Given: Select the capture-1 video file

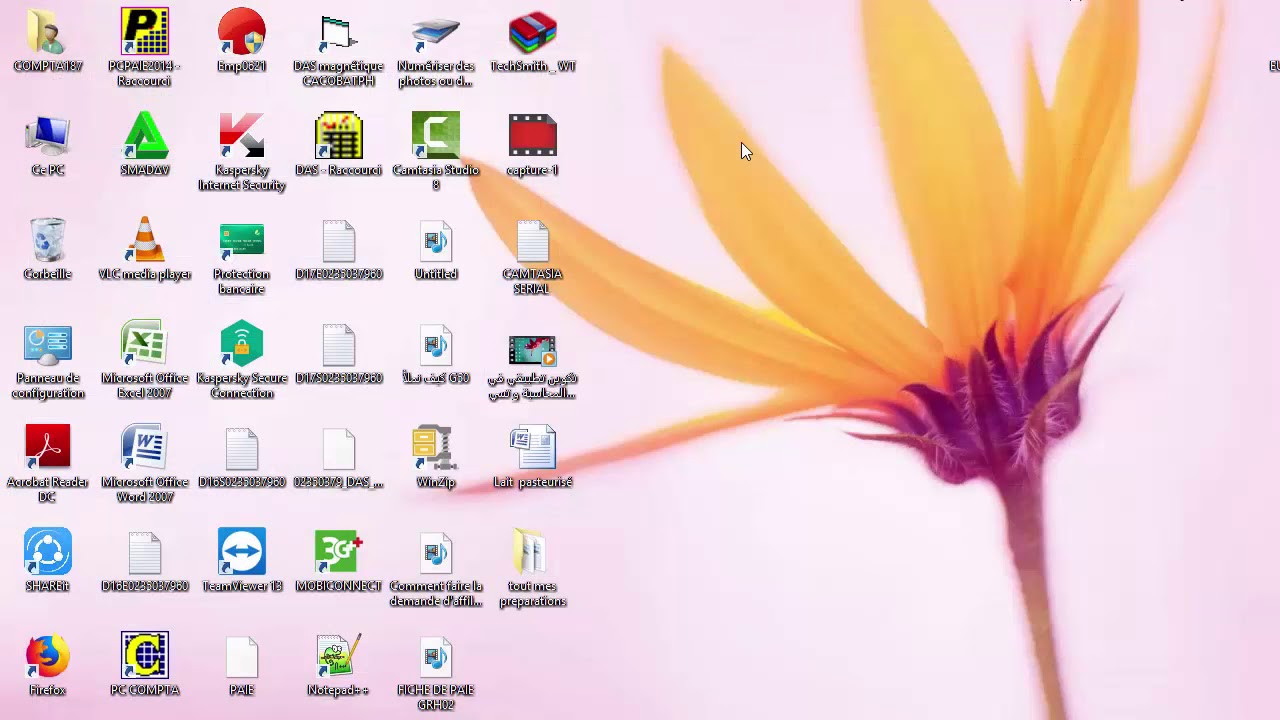Looking at the screenshot, I should tap(533, 136).
